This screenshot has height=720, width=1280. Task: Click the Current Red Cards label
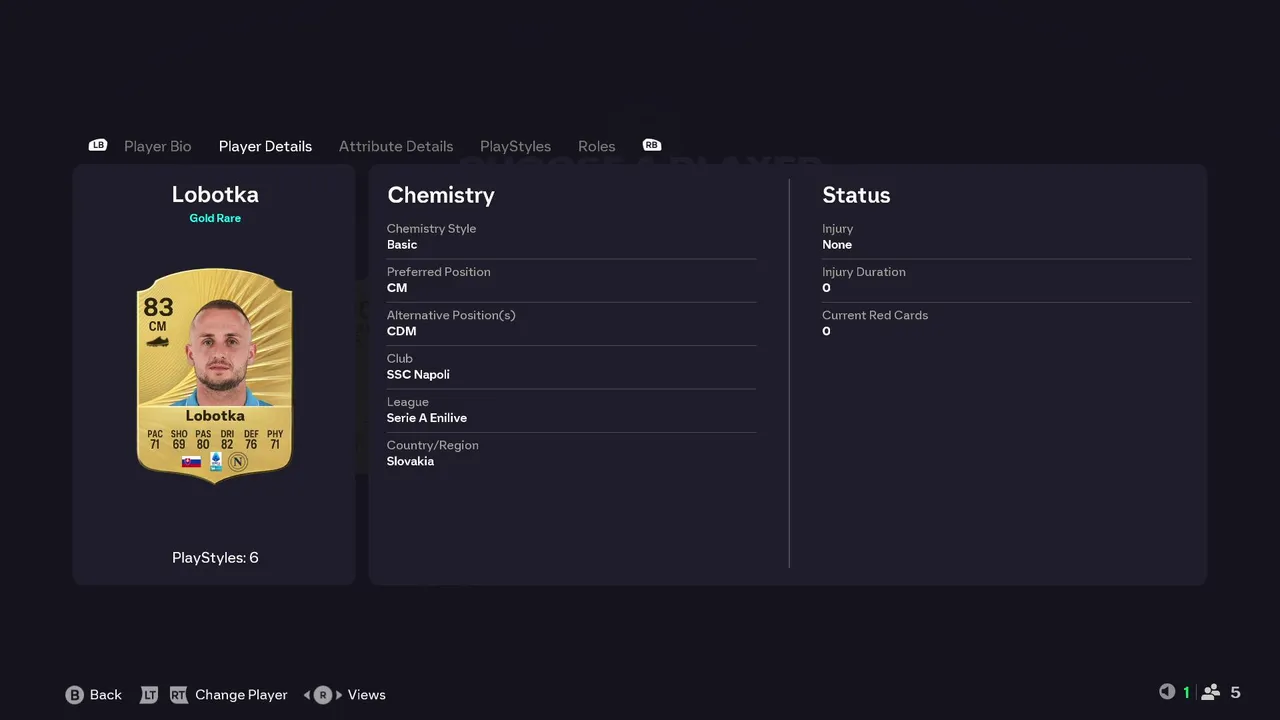click(x=875, y=315)
